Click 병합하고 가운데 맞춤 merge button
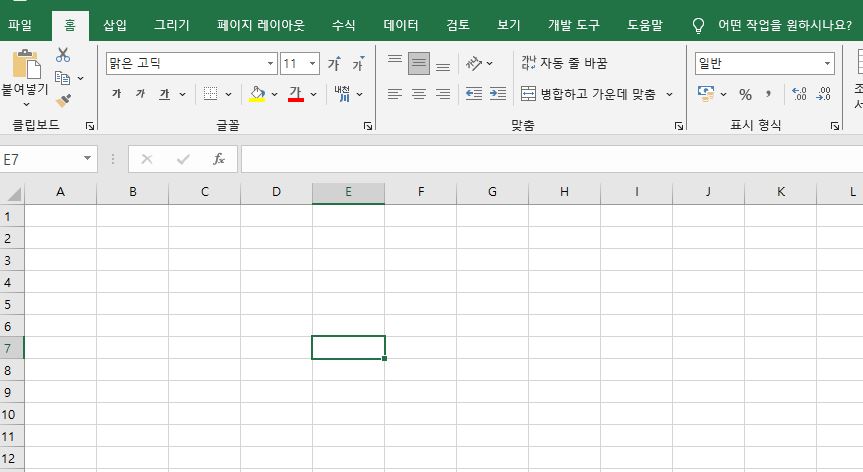 pos(589,94)
